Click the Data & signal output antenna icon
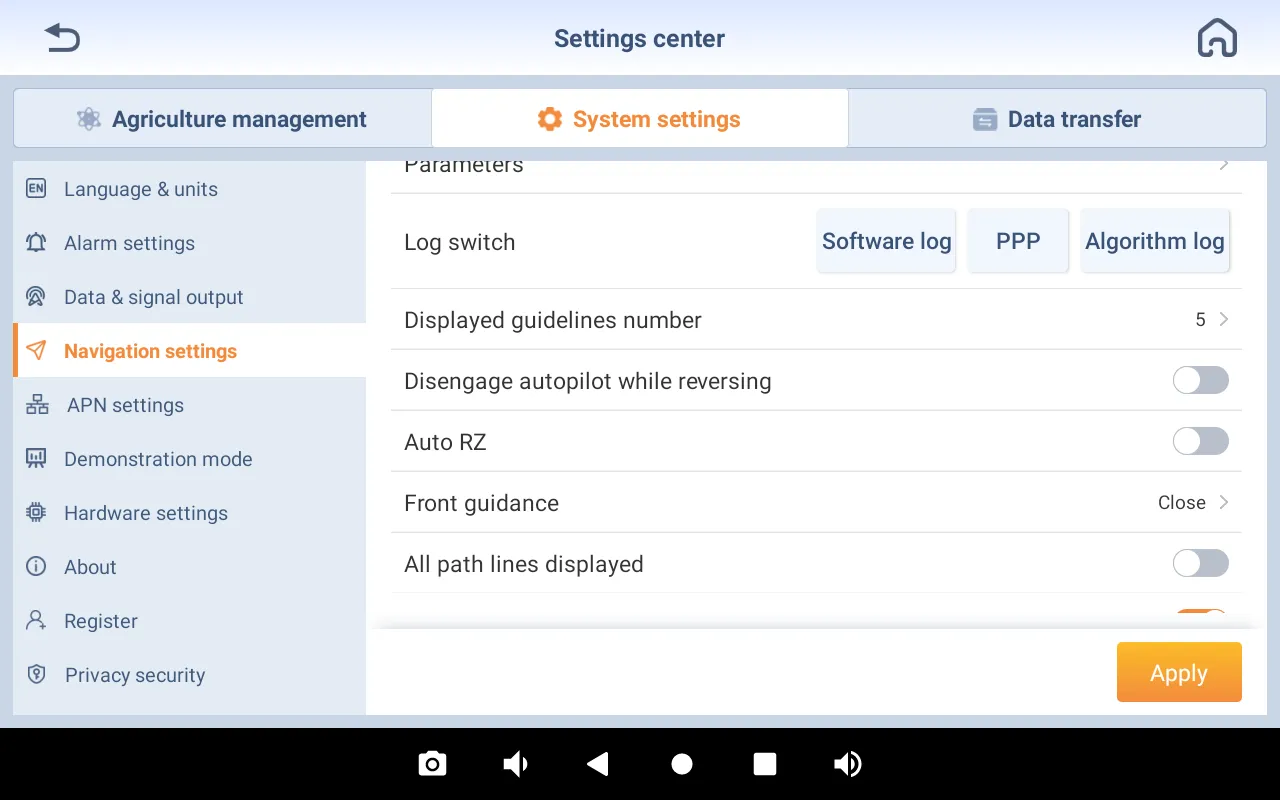 [x=36, y=297]
